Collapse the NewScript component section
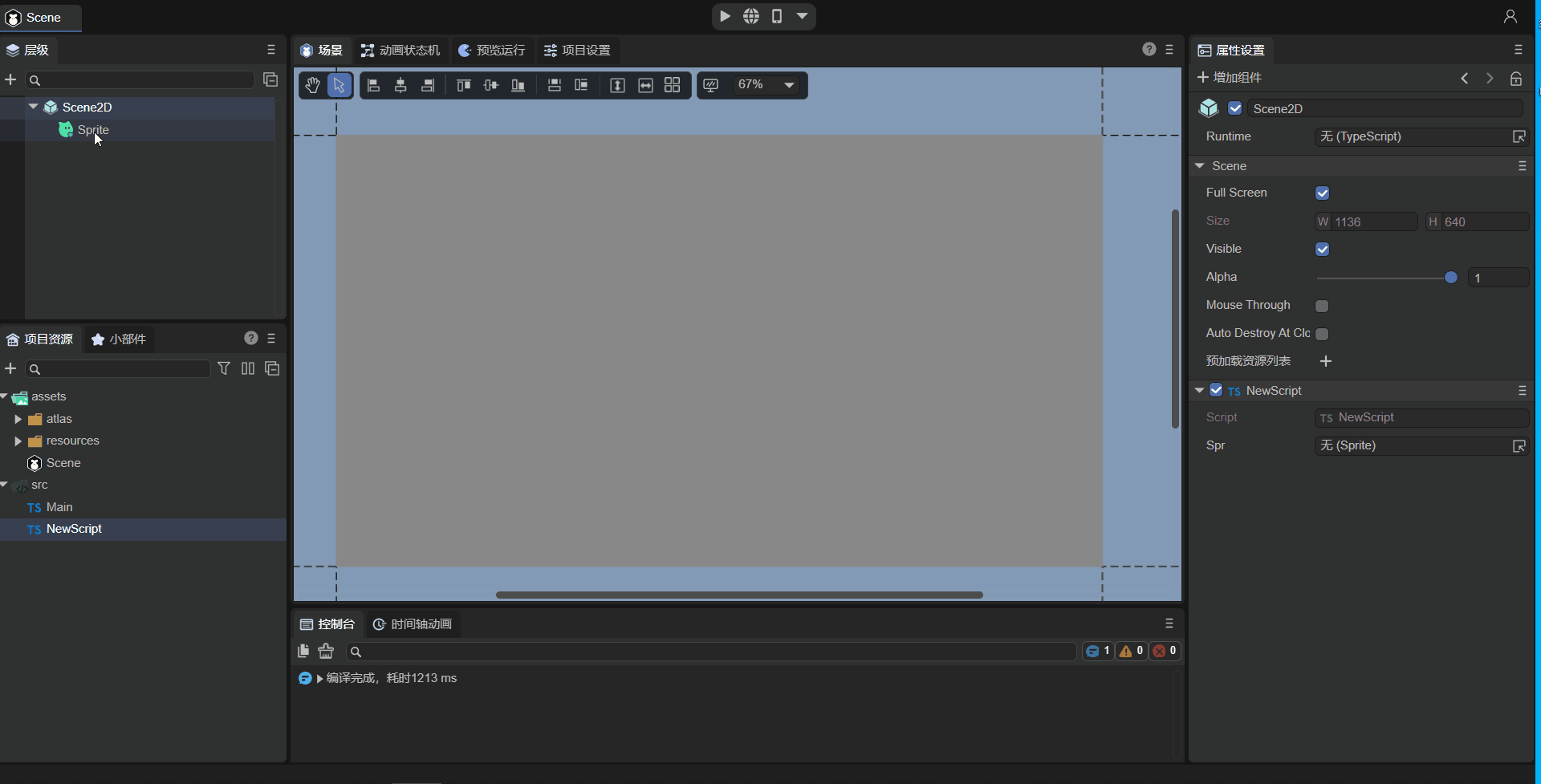This screenshot has height=784, width=1541. 1199,390
